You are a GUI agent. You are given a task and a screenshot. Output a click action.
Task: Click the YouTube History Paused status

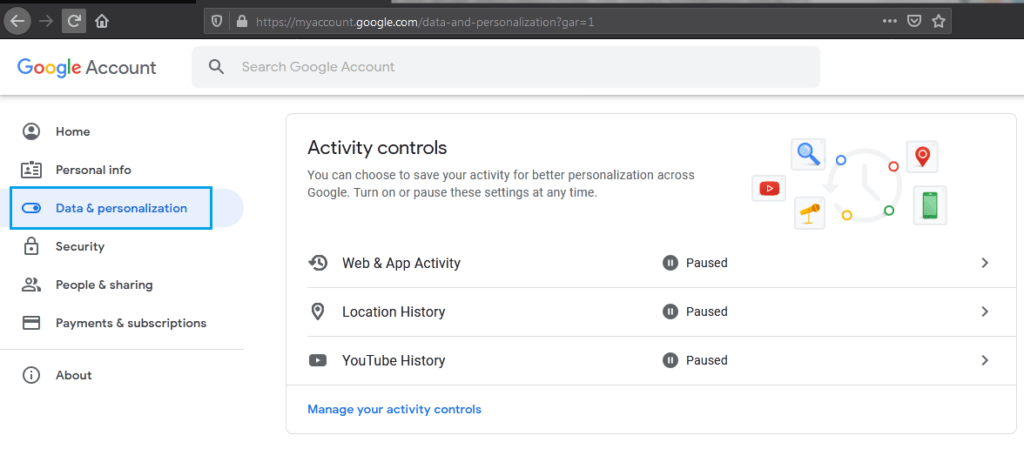[x=695, y=360]
